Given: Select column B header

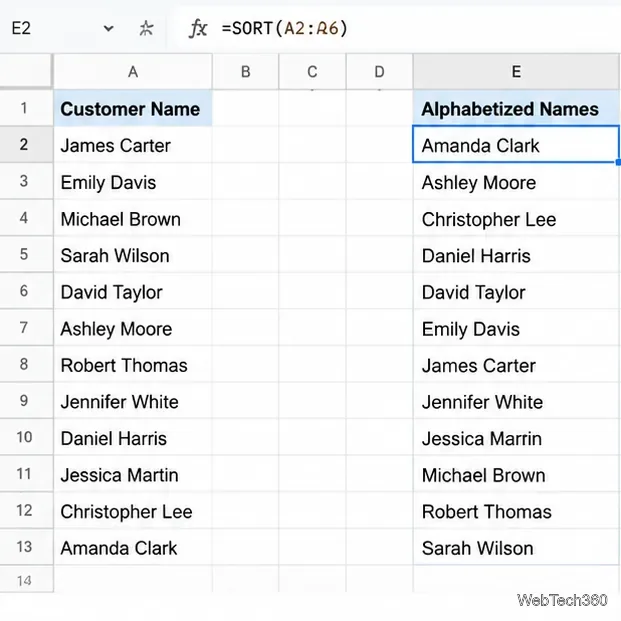Looking at the screenshot, I should point(246,72).
